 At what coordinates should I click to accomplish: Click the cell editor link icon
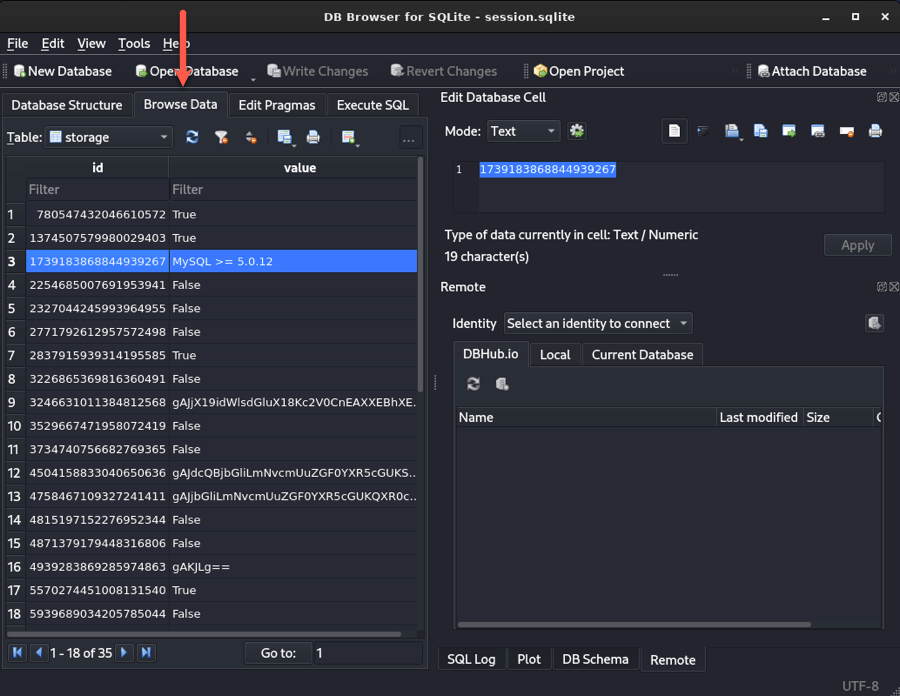[x=818, y=131]
